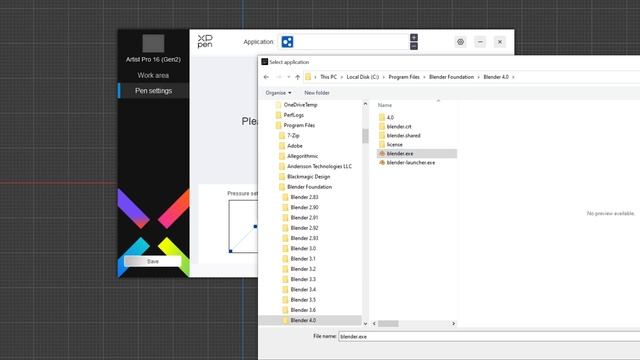The height and width of the screenshot is (360, 640).
Task: Click file list horizontal scroll left arrow
Action: 374,324
